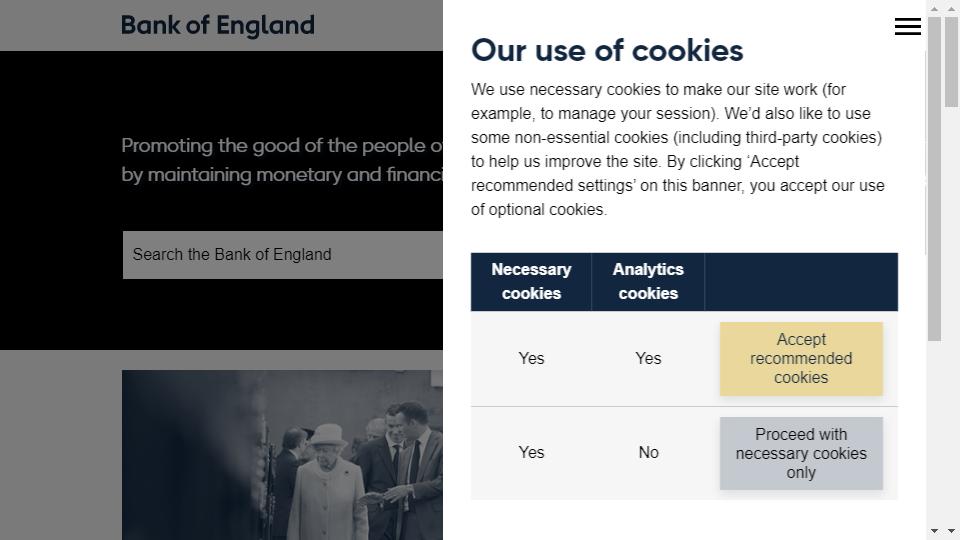Click the 'Promoting the good of the people' tagline
This screenshot has width=960, height=540.
click(282, 160)
